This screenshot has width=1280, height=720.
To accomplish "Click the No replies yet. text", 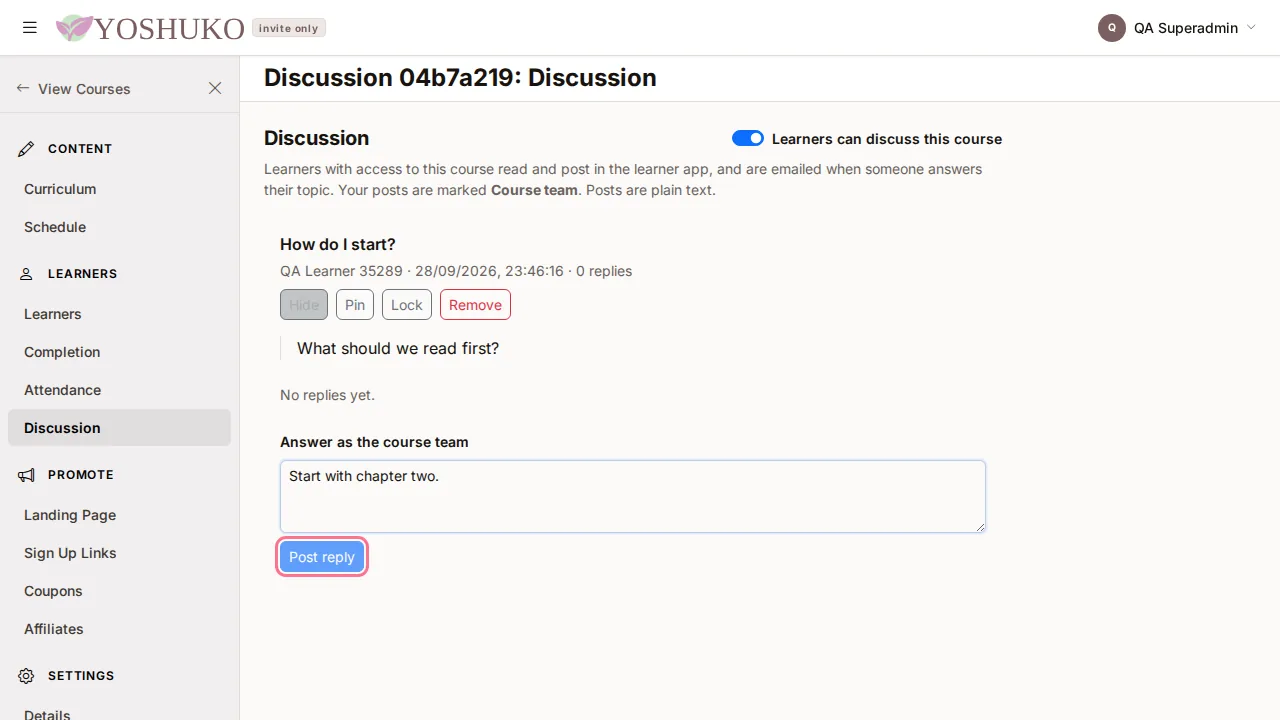I will [x=327, y=395].
